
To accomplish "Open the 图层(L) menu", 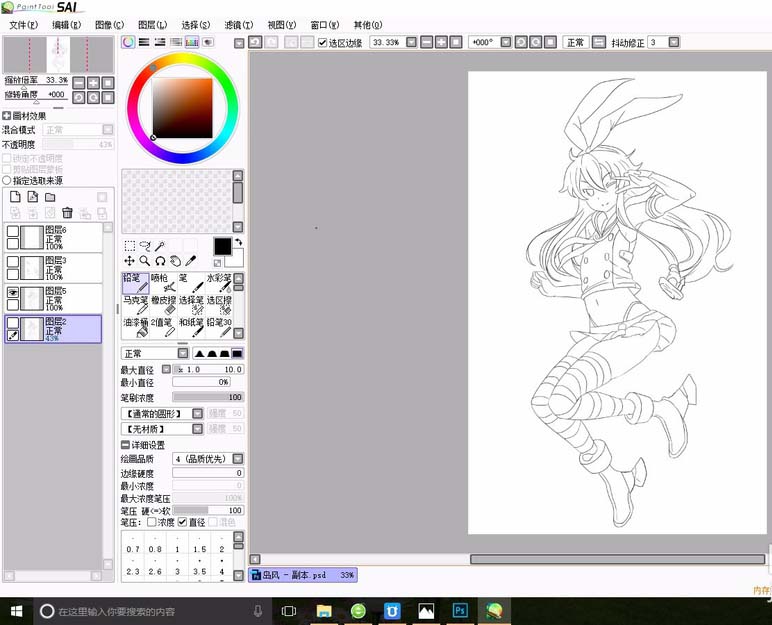I will click(153, 25).
